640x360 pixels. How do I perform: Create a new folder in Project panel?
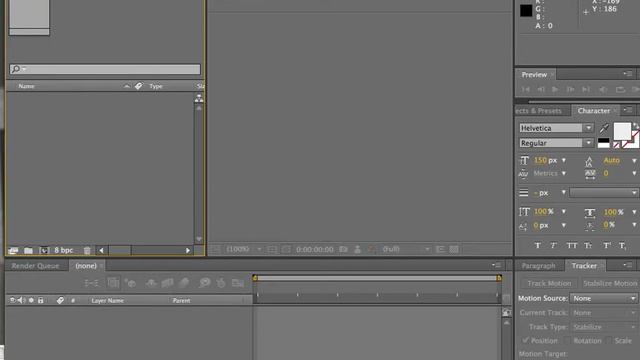[28, 250]
